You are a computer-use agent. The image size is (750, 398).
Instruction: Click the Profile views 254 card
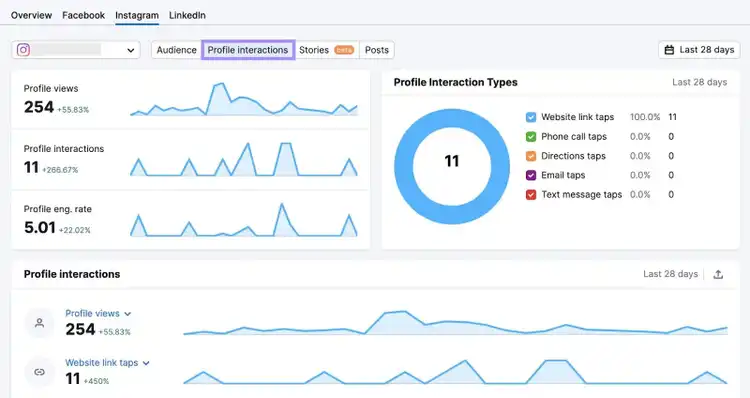tap(190, 99)
